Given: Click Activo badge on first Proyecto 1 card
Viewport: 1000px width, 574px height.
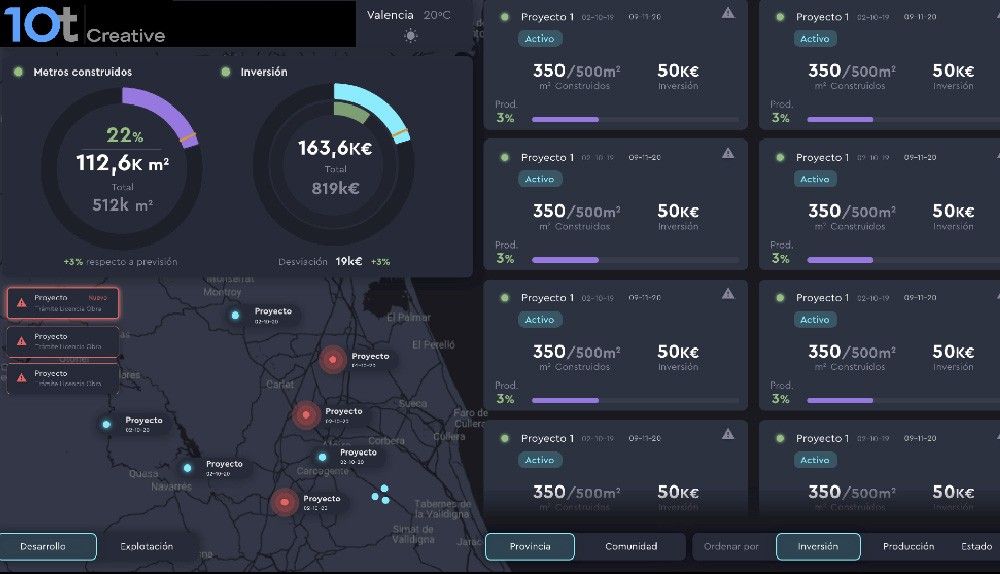Looking at the screenshot, I should 540,39.
